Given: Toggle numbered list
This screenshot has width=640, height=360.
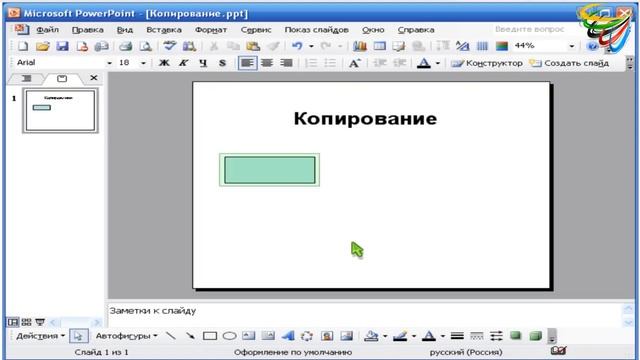Looking at the screenshot, I should coord(311,63).
